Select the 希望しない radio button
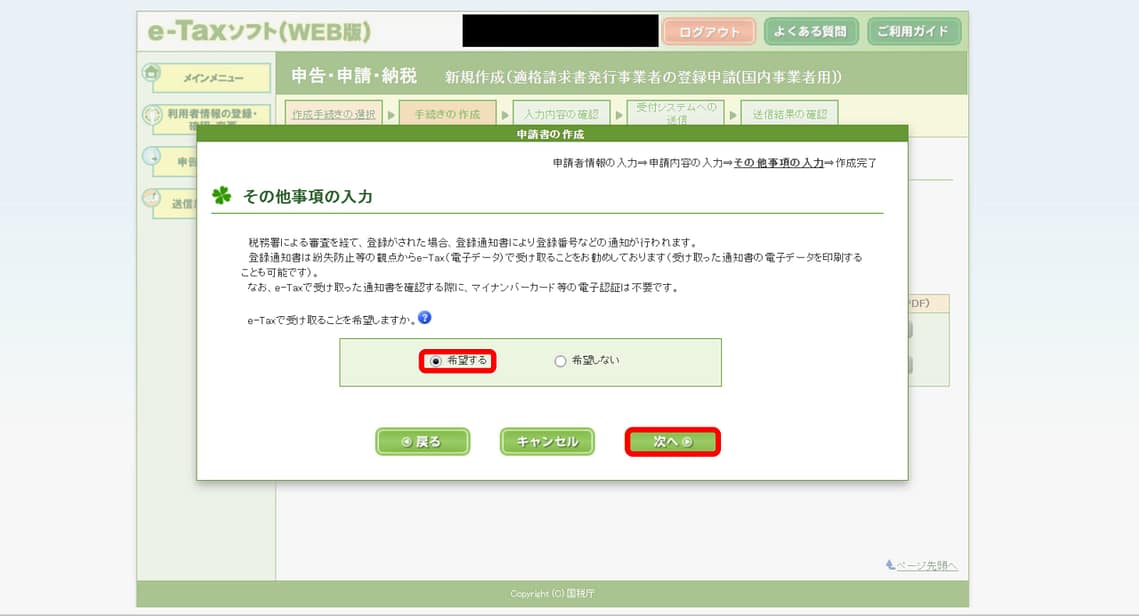 click(x=560, y=361)
